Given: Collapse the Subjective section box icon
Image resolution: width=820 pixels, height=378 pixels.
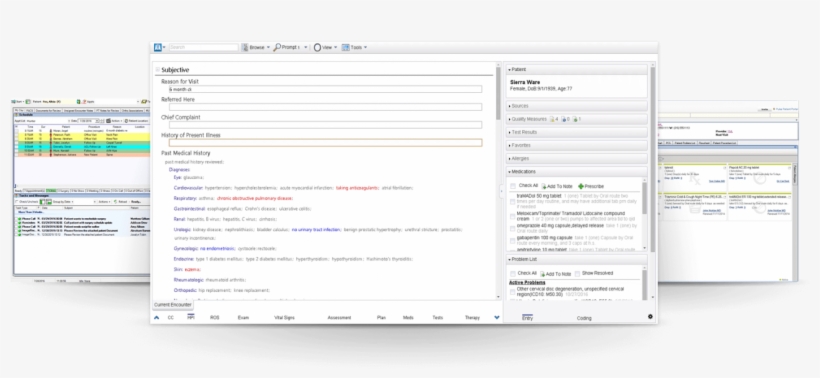Looking at the screenshot, I should point(157,70).
